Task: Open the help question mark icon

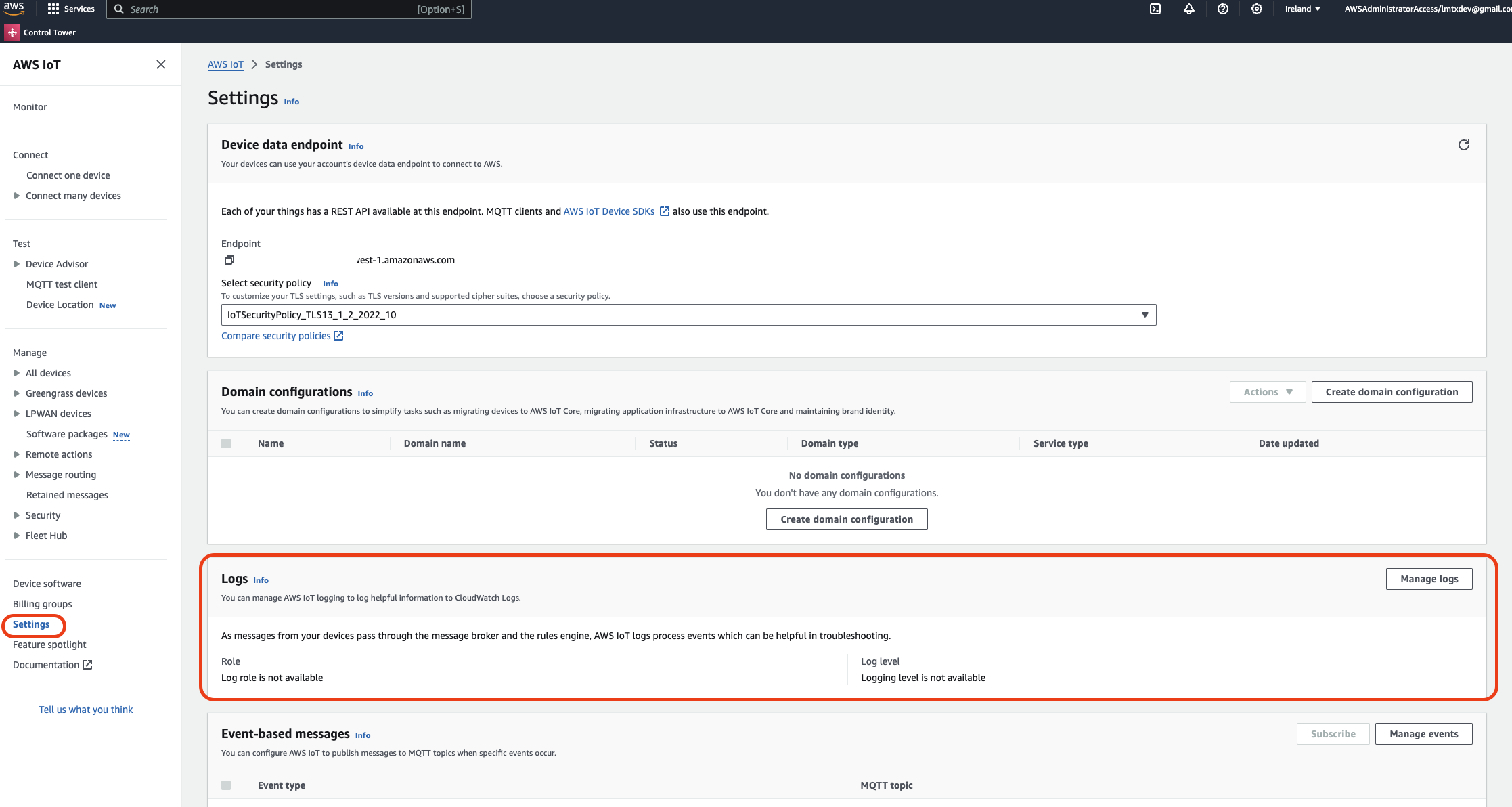Action: pyautogui.click(x=1223, y=9)
